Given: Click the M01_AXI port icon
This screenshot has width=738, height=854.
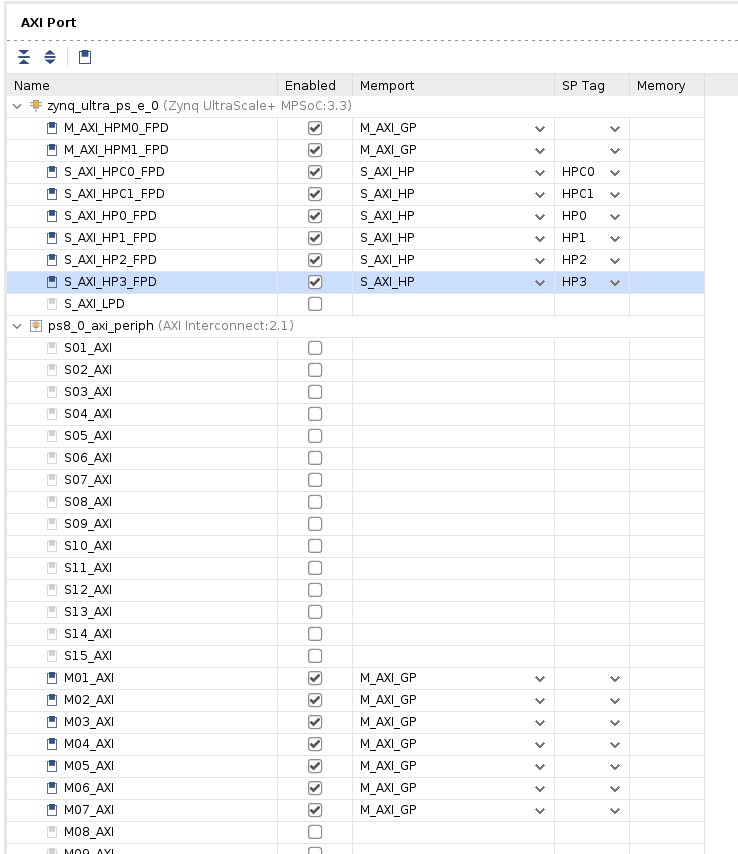Looking at the screenshot, I should (52, 678).
